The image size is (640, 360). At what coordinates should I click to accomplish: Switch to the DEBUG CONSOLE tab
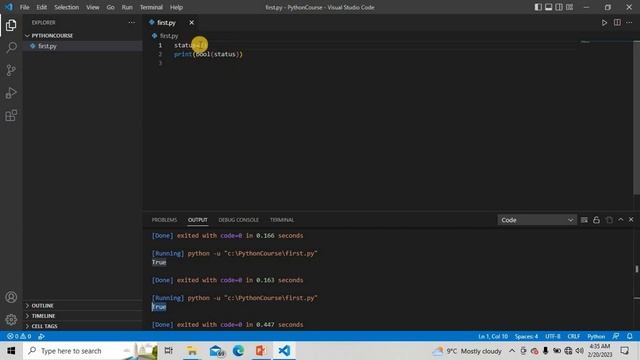click(239, 220)
